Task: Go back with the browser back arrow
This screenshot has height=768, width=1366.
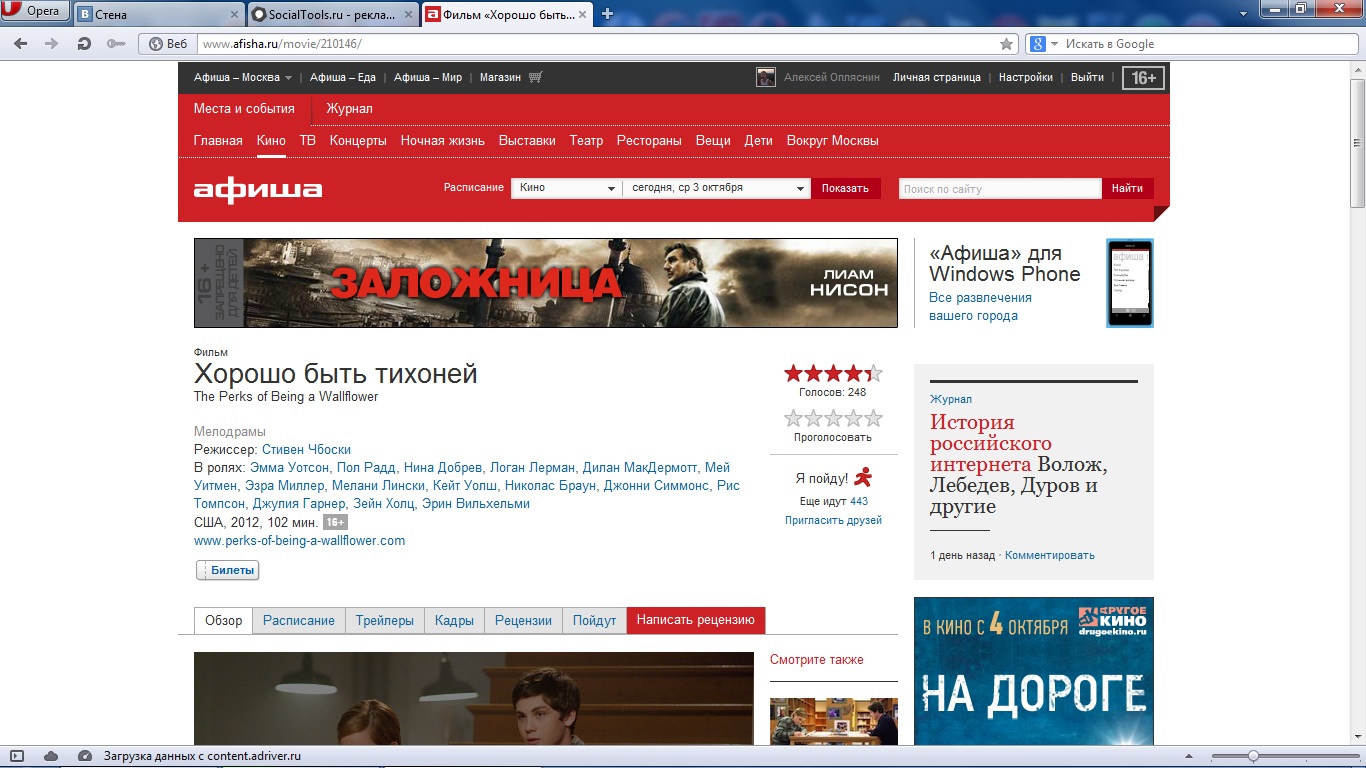Action: (x=21, y=44)
